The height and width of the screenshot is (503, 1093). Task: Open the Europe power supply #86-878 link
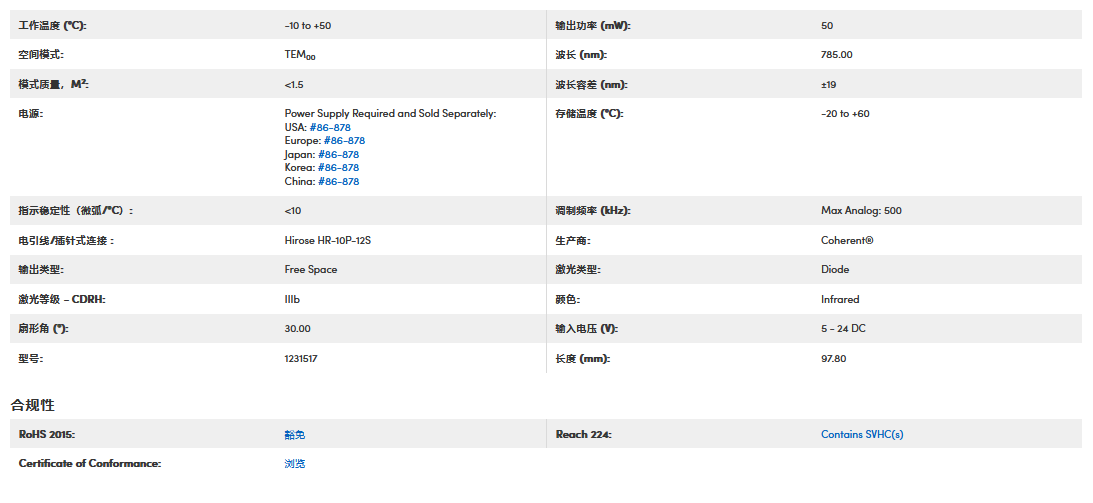tap(344, 141)
